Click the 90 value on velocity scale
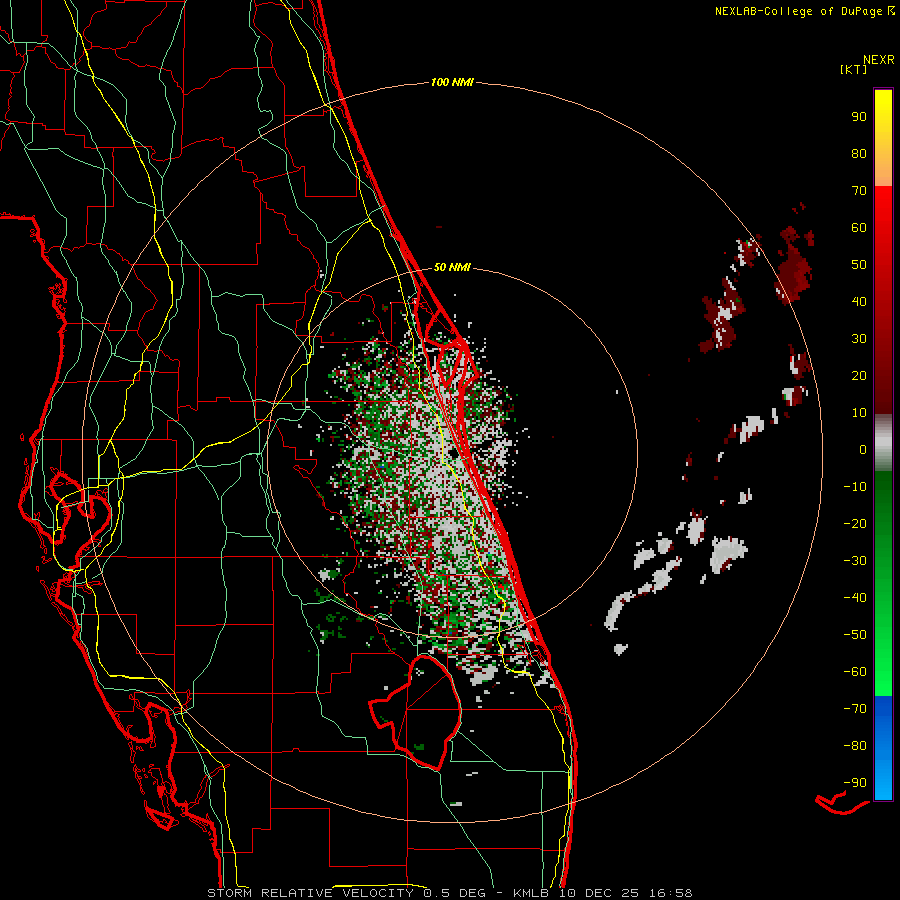900x900 pixels. point(859,117)
